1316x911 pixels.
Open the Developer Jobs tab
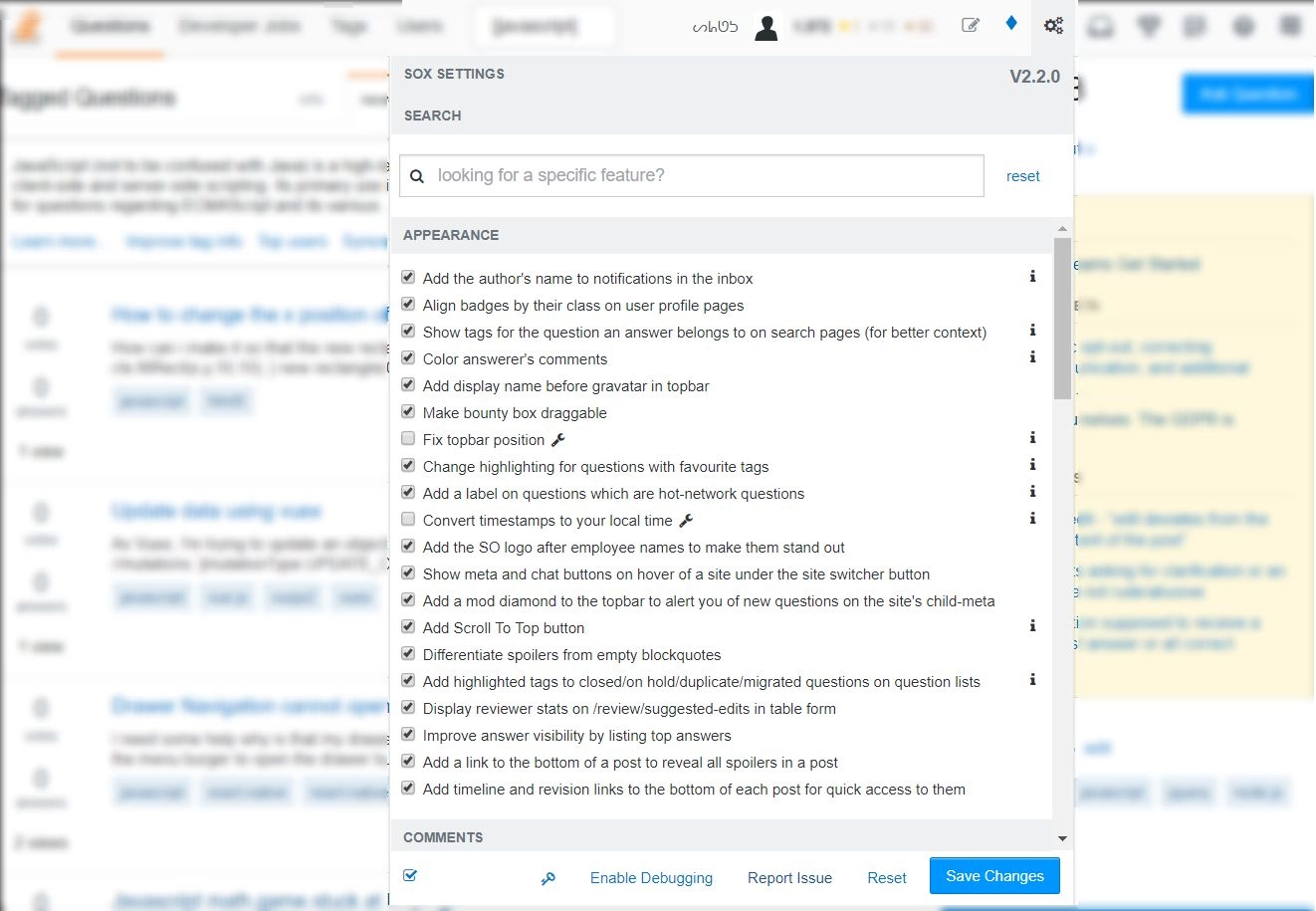coord(239,26)
